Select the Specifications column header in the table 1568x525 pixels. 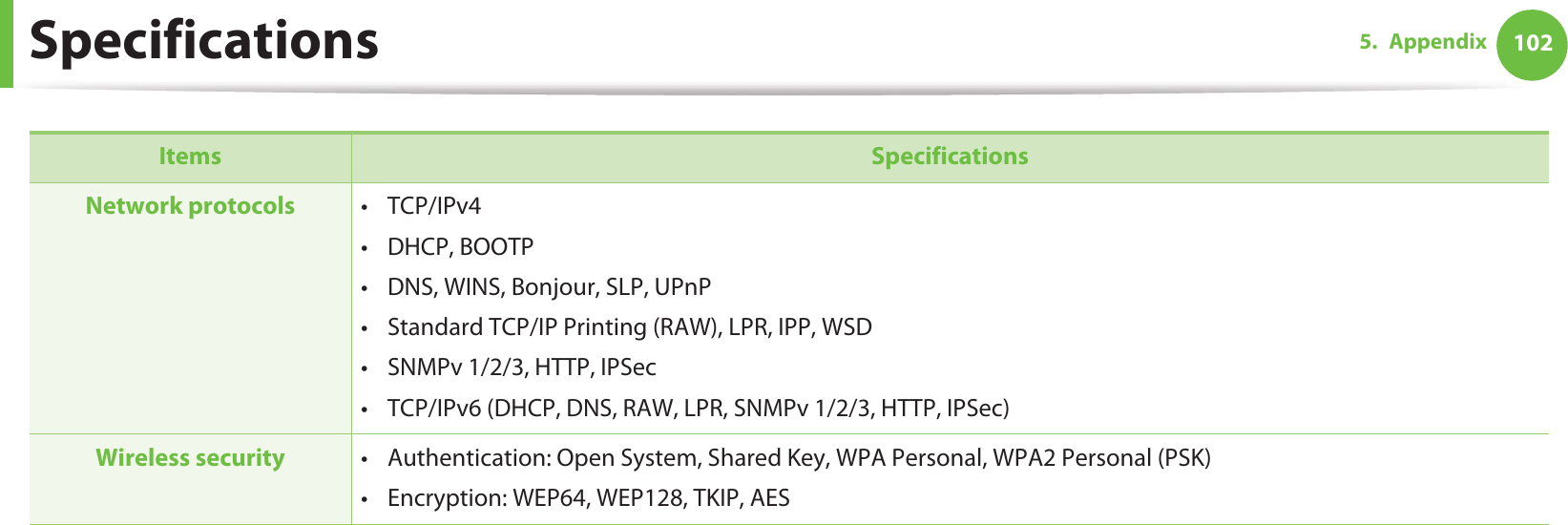click(950, 157)
